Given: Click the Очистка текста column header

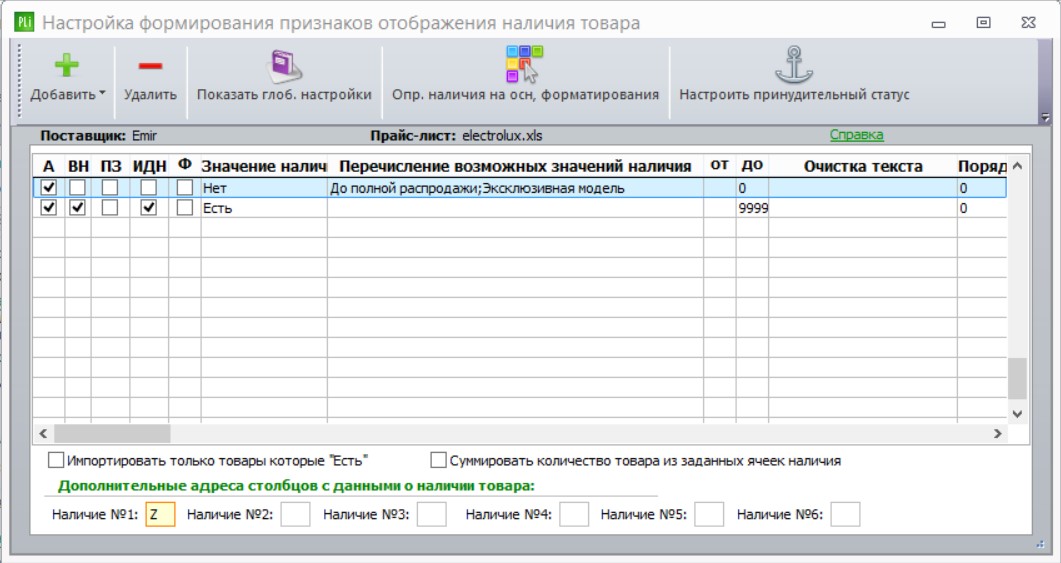Looking at the screenshot, I should coord(863,166).
